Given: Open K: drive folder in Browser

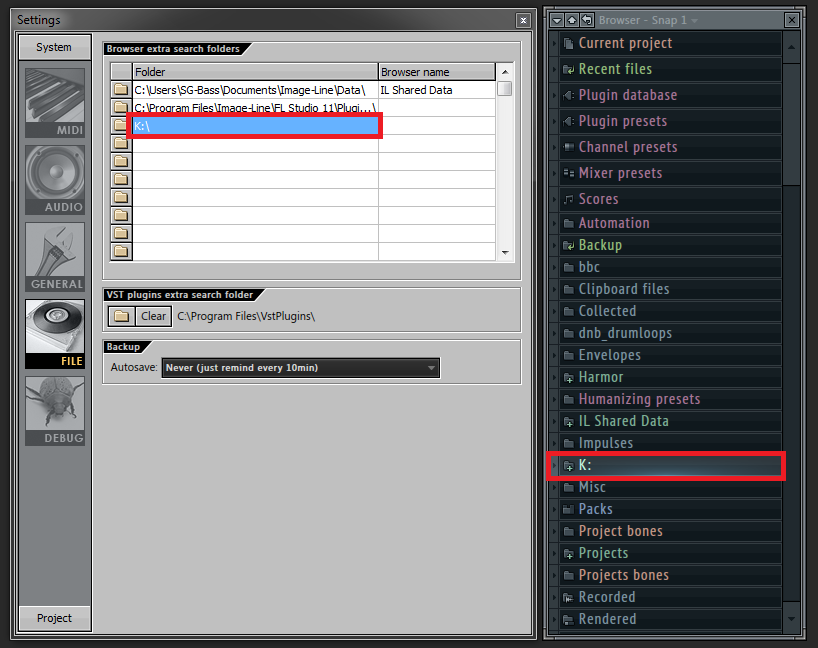Looking at the screenshot, I should [x=670, y=465].
